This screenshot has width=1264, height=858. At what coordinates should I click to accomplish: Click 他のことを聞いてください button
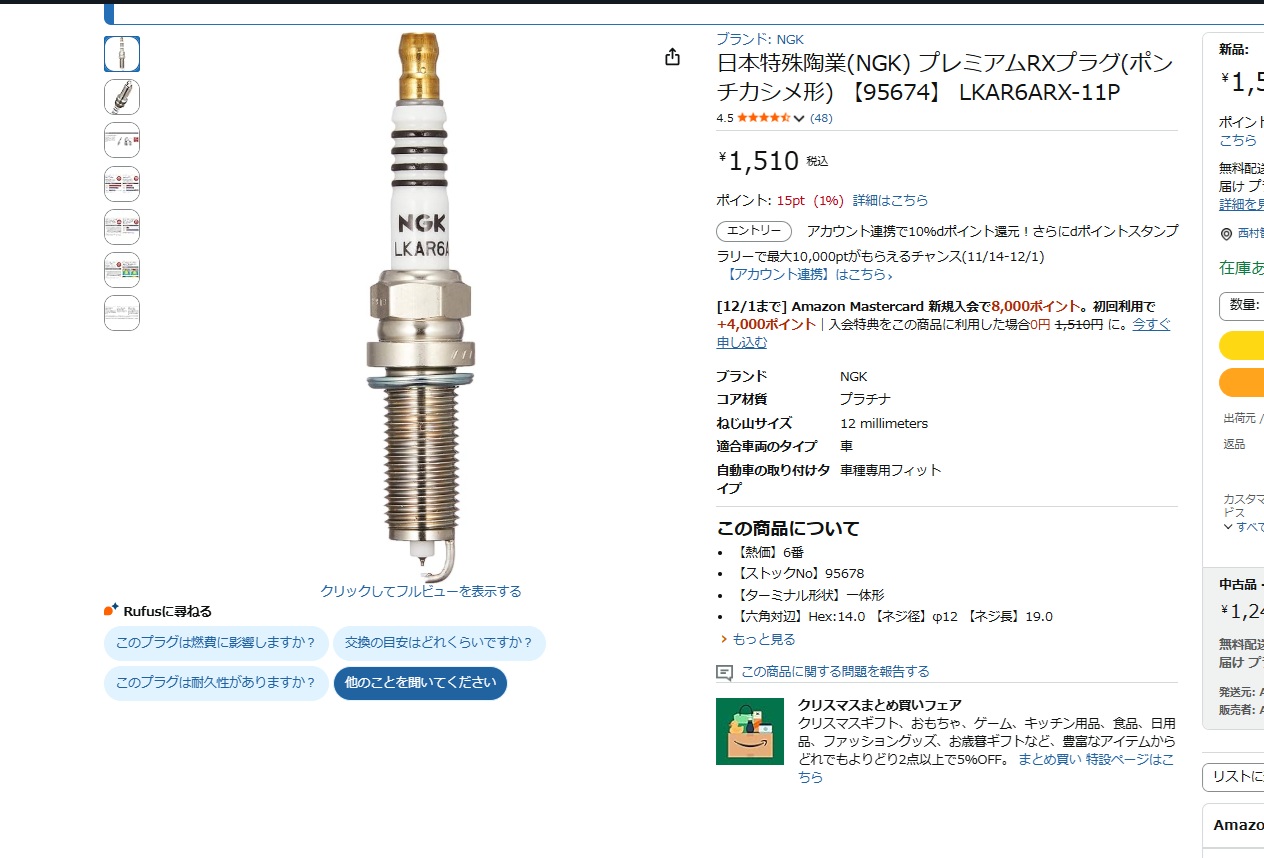point(420,683)
